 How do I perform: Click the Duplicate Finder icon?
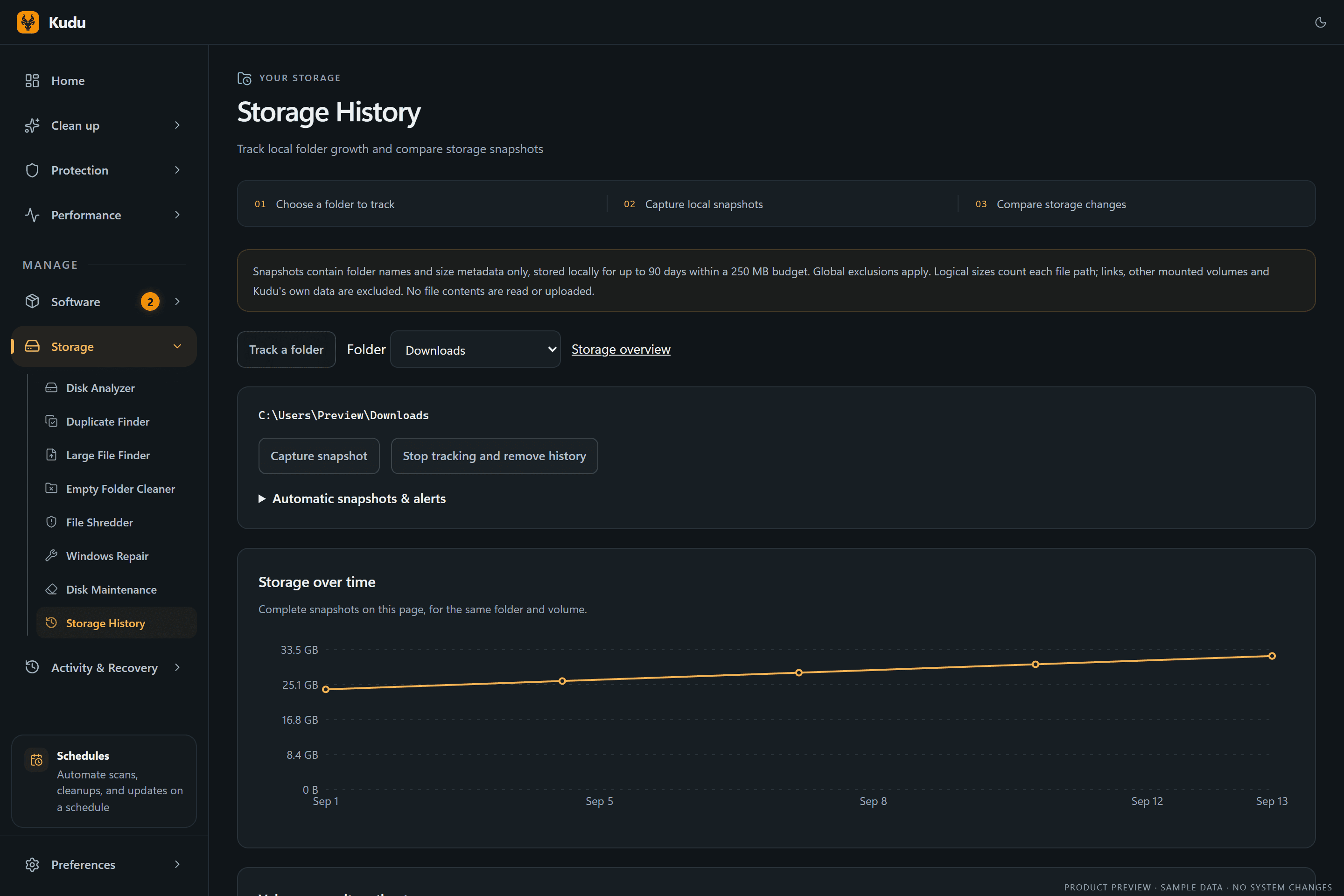click(x=51, y=421)
